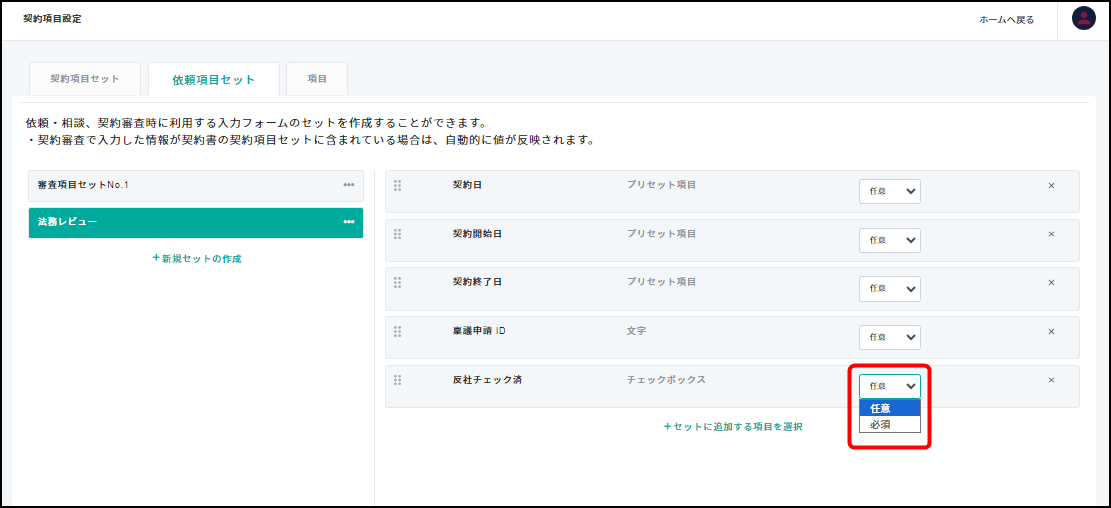Choose 任意 in the open dropdown list
The image size is (1111, 508).
[890, 408]
